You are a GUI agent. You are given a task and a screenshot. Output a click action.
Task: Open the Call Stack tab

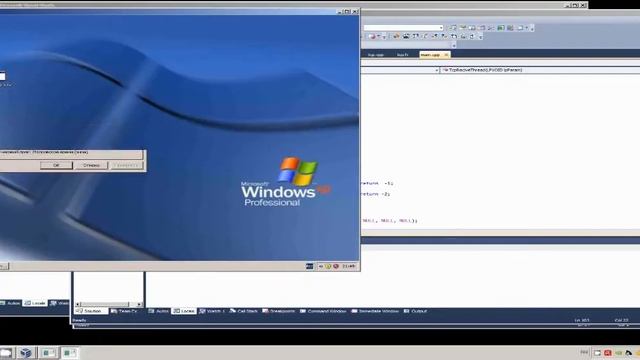tap(244, 311)
